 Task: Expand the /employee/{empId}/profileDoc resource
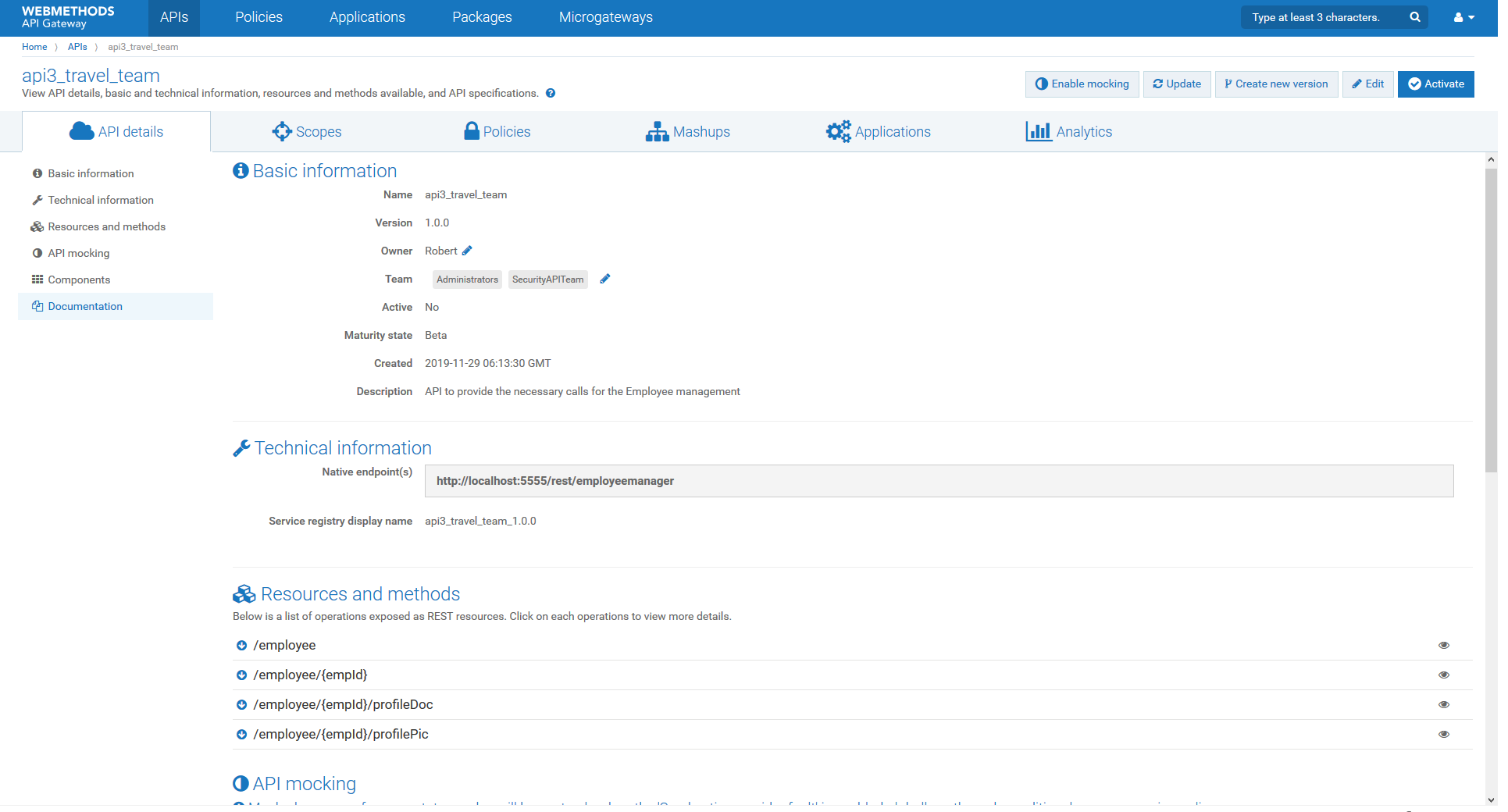(241, 704)
